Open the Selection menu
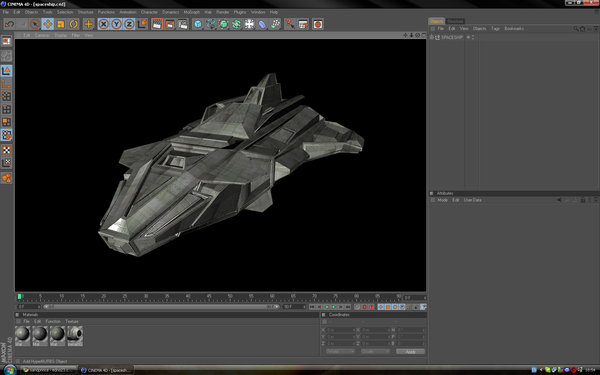 tap(65, 12)
